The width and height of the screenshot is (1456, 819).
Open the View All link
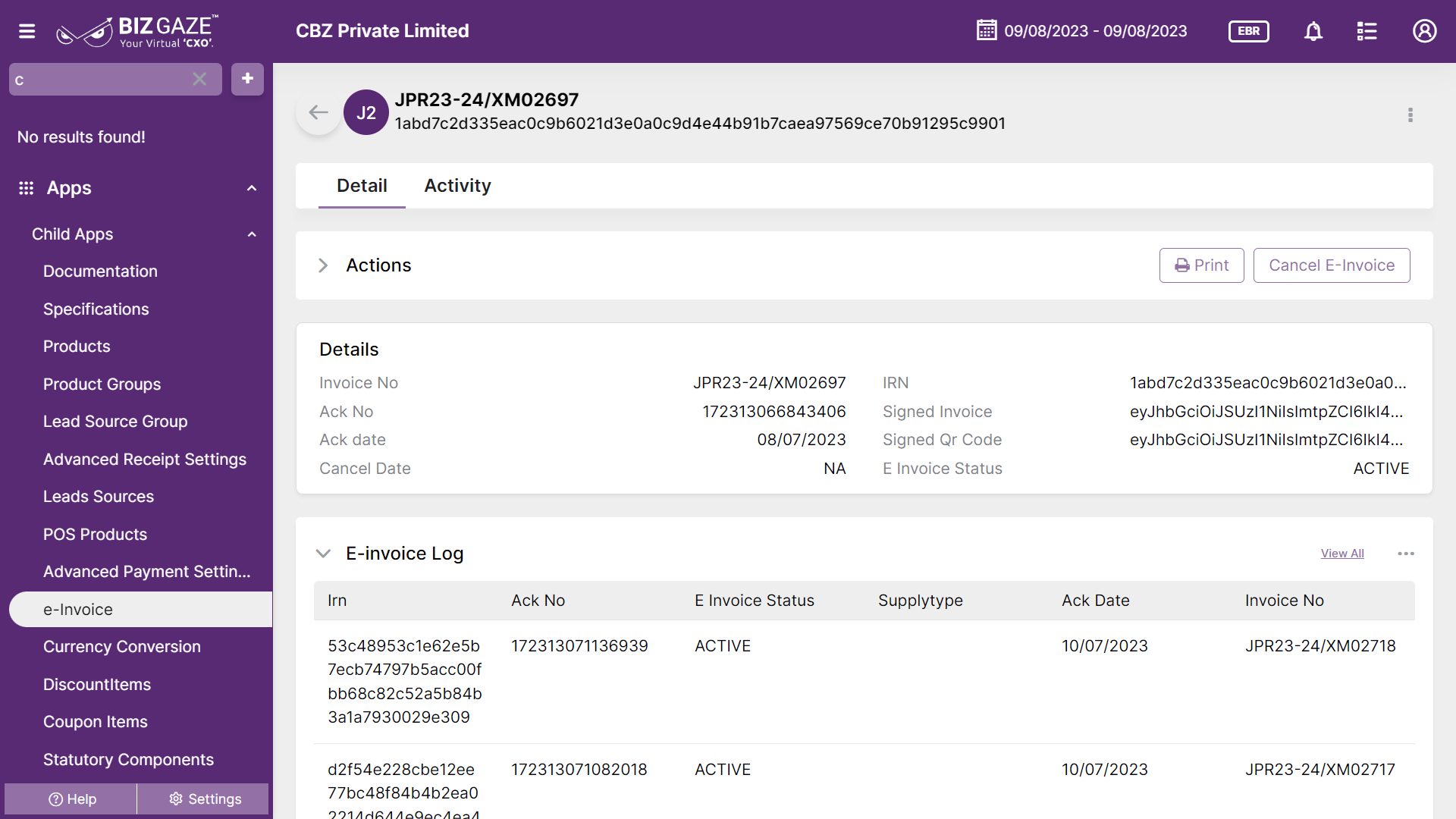tap(1342, 554)
